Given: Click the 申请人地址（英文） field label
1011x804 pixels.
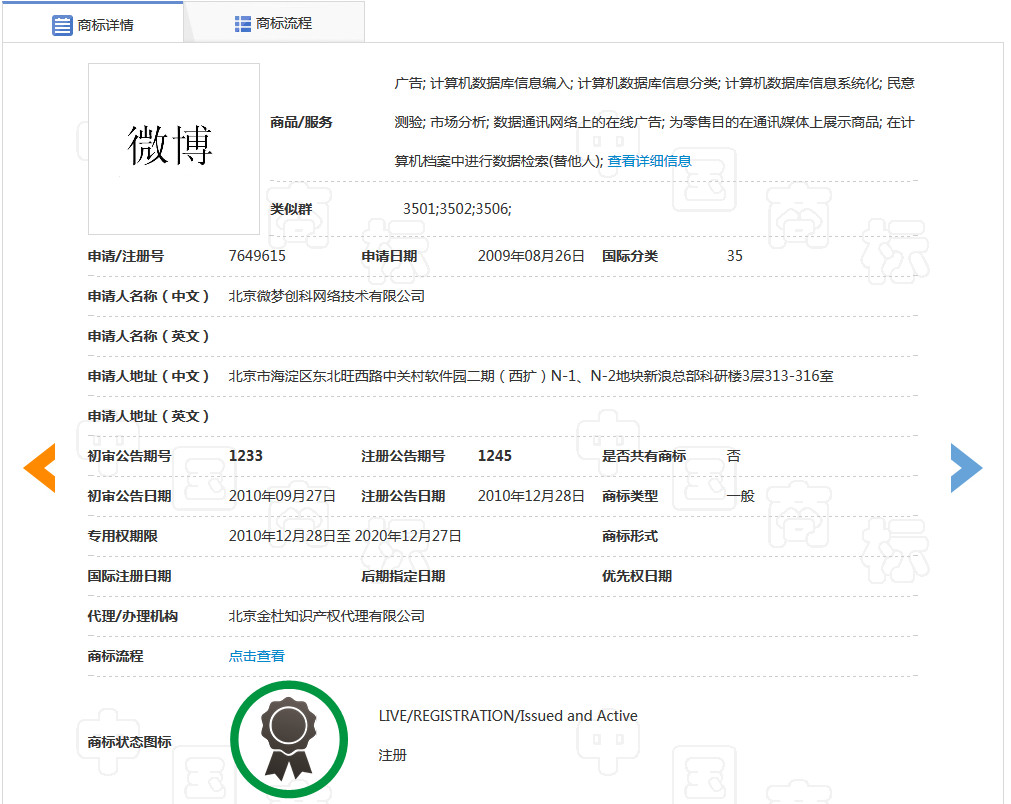Looking at the screenshot, I should [x=148, y=416].
